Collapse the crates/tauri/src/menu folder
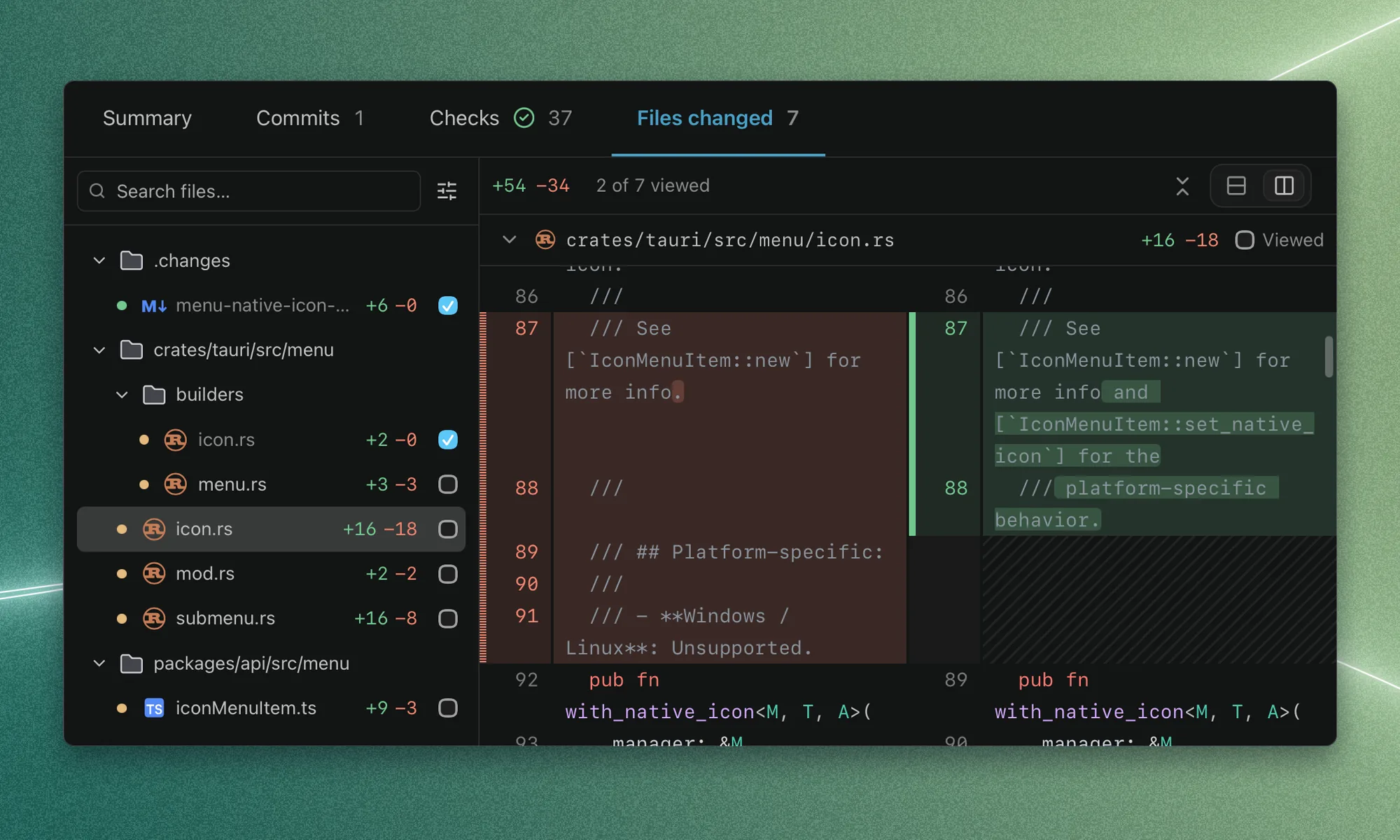 [99, 350]
